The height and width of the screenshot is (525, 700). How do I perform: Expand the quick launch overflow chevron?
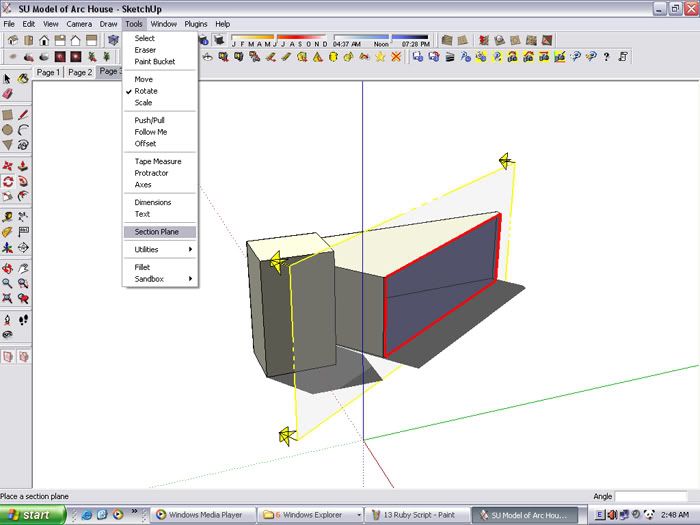point(134,511)
